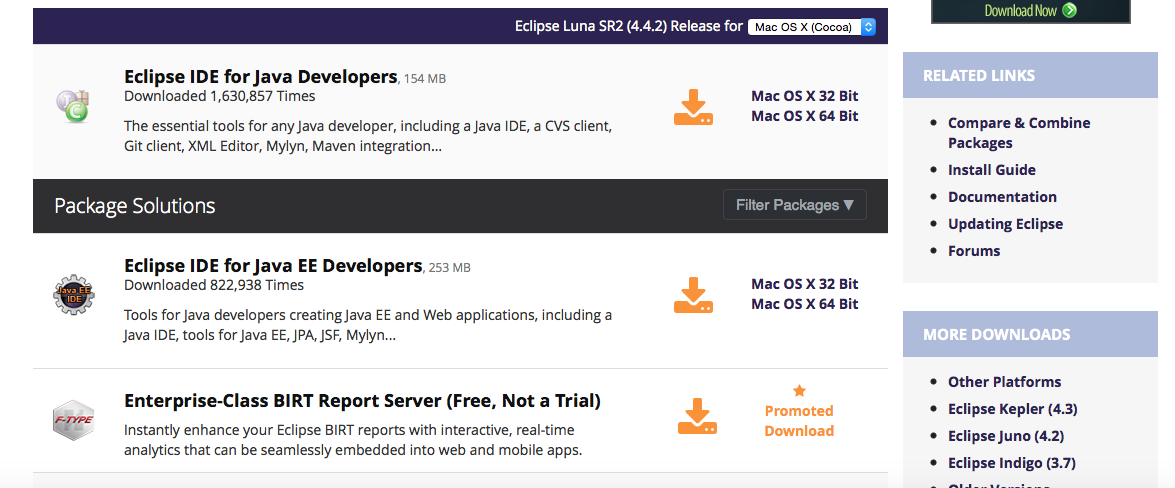Open the Updating Eclipse link
The image size is (1175, 488).
tap(1005, 224)
